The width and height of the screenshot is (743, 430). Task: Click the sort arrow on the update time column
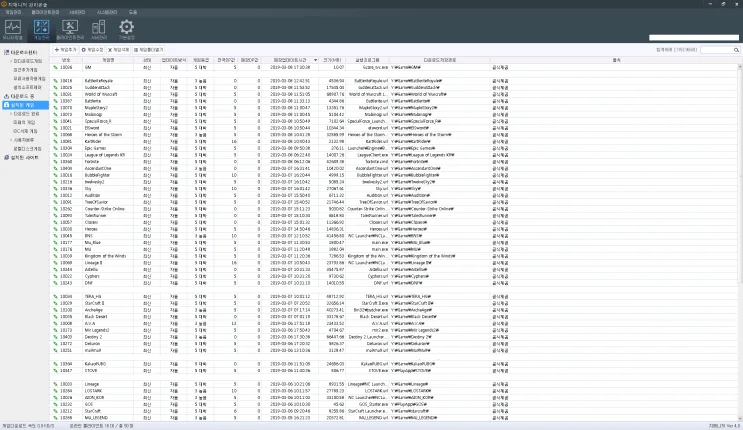pyautogui.click(x=316, y=60)
